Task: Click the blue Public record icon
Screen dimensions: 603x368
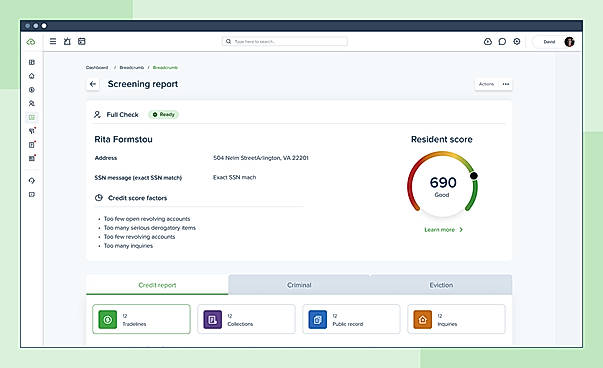Action: [x=318, y=320]
